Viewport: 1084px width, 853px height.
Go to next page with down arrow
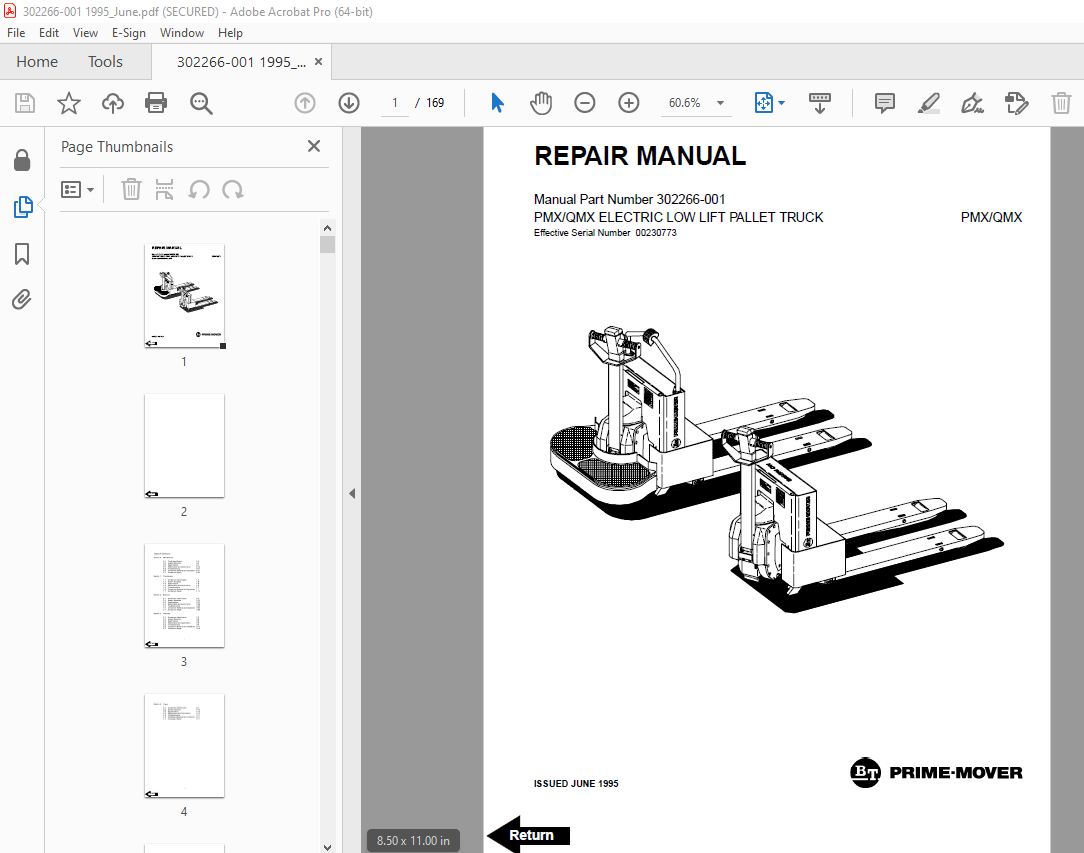coord(349,103)
